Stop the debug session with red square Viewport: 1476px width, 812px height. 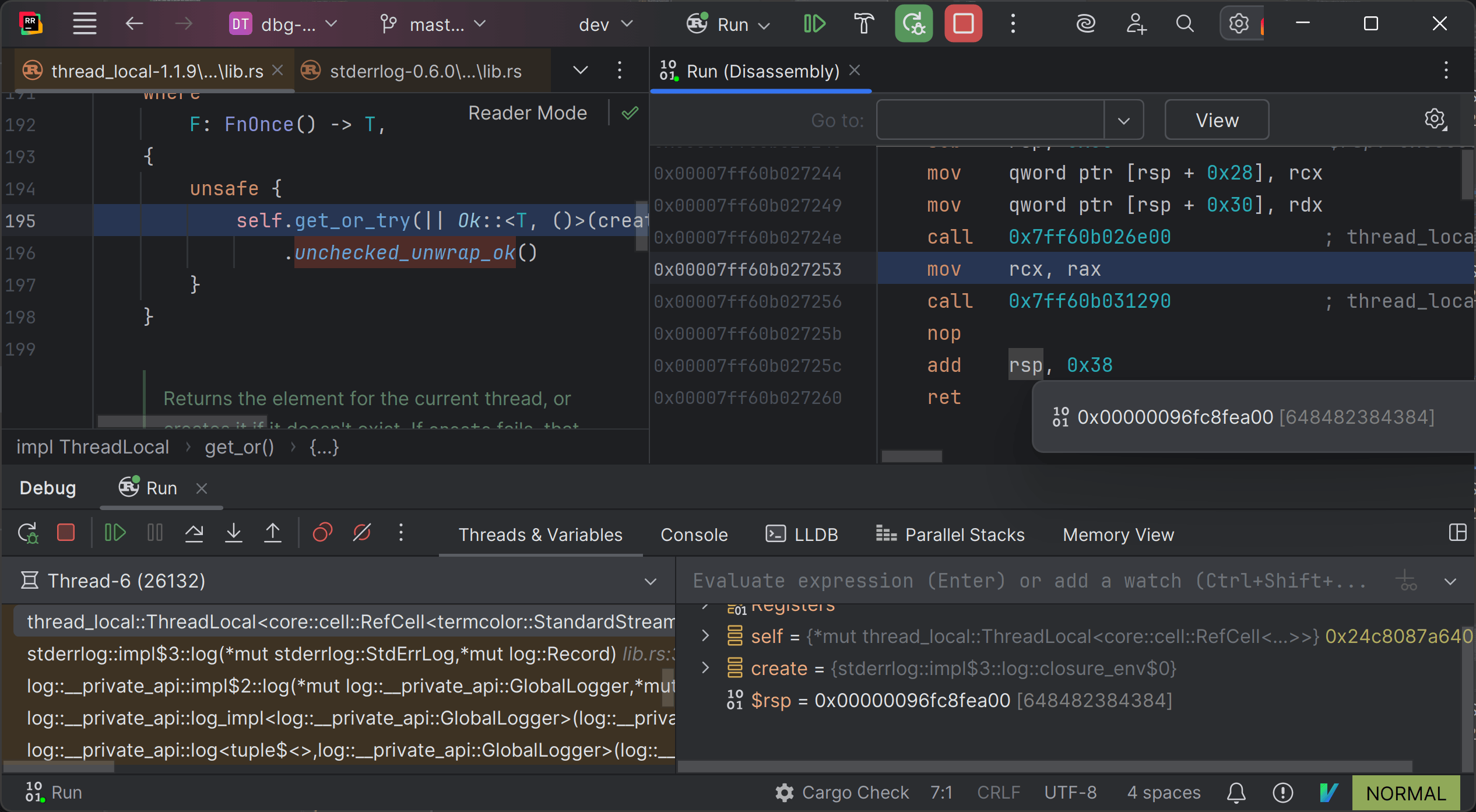[x=963, y=24]
